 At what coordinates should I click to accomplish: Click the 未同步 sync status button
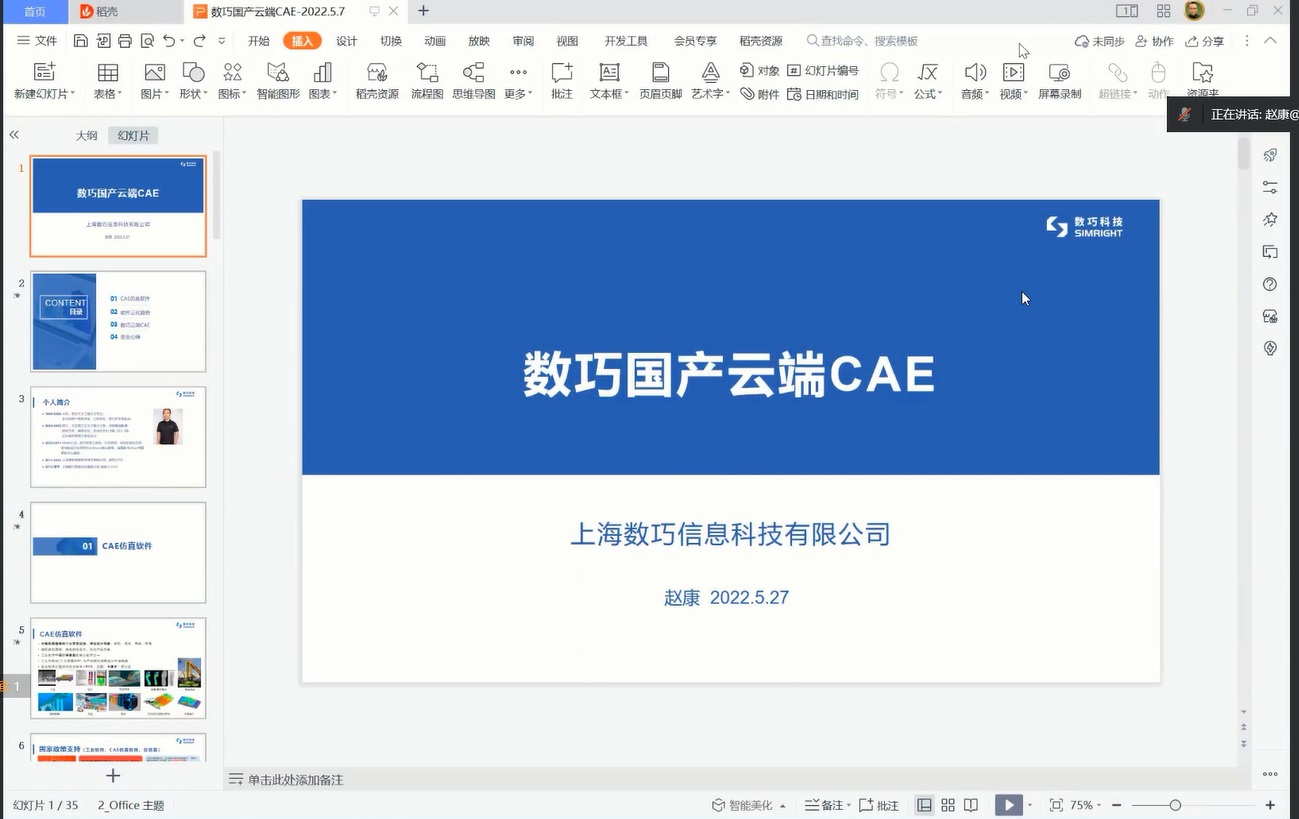tap(1099, 41)
